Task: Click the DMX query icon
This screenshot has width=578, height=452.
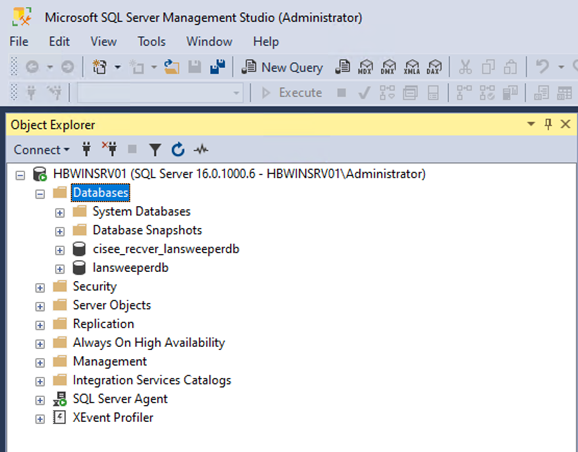Action: click(x=388, y=67)
